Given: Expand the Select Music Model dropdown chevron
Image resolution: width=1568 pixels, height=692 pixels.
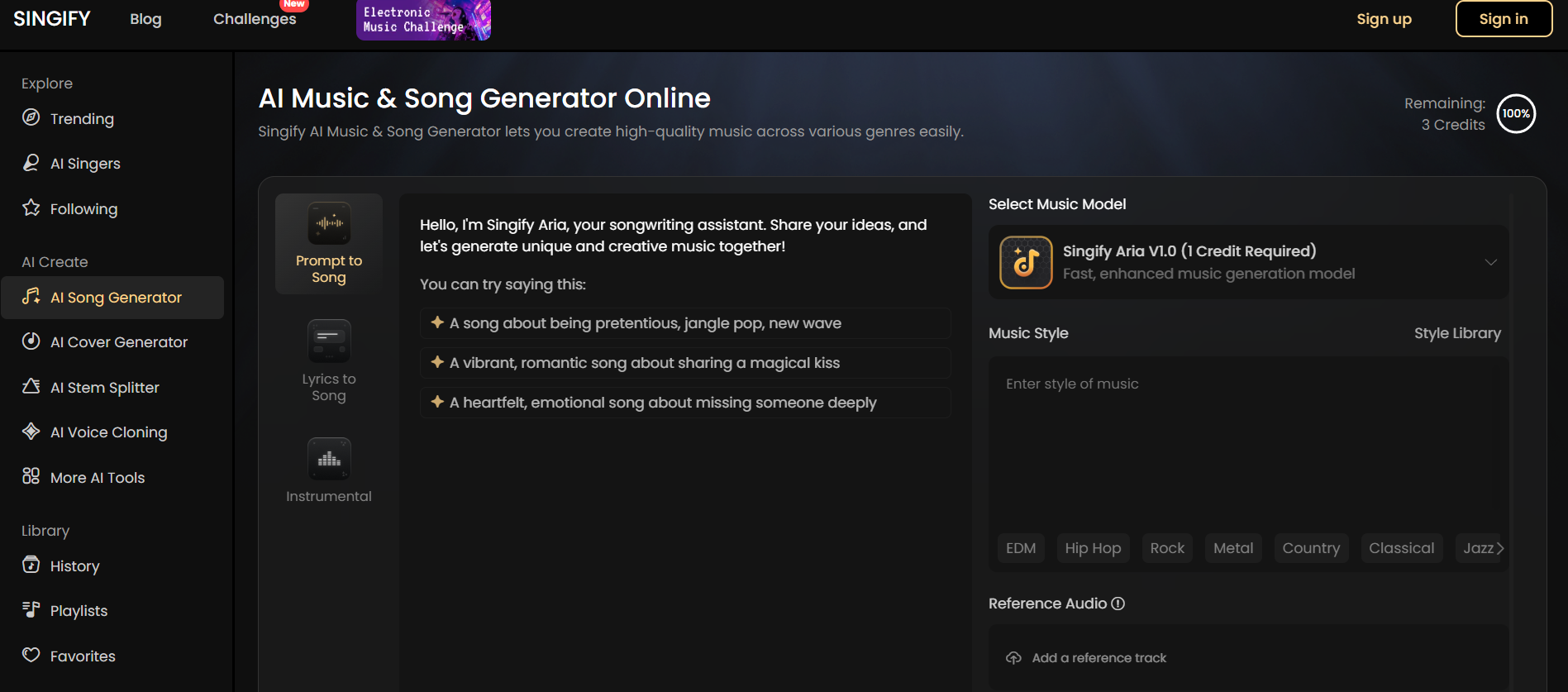Looking at the screenshot, I should [x=1490, y=262].
